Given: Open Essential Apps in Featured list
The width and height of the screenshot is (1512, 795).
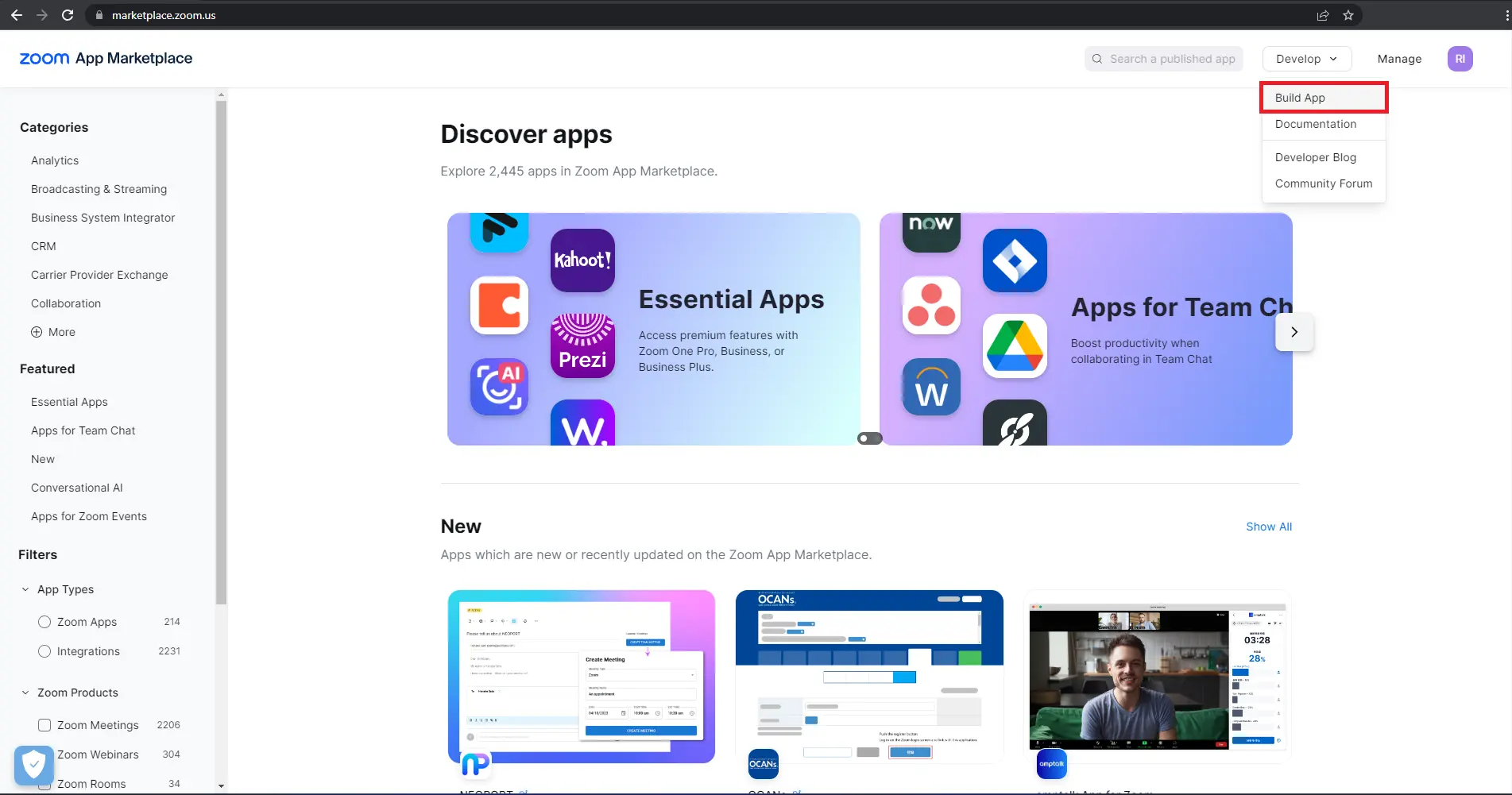Looking at the screenshot, I should tap(69, 402).
